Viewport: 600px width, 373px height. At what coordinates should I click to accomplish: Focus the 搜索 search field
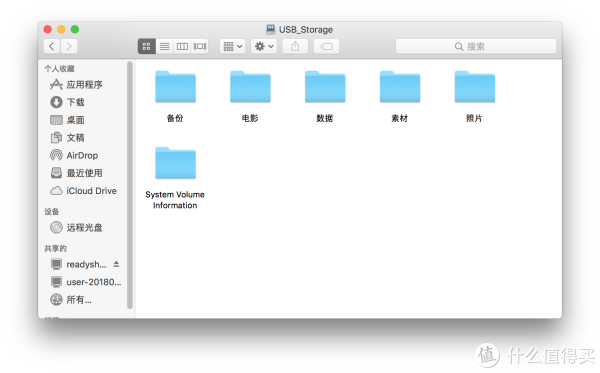(476, 46)
